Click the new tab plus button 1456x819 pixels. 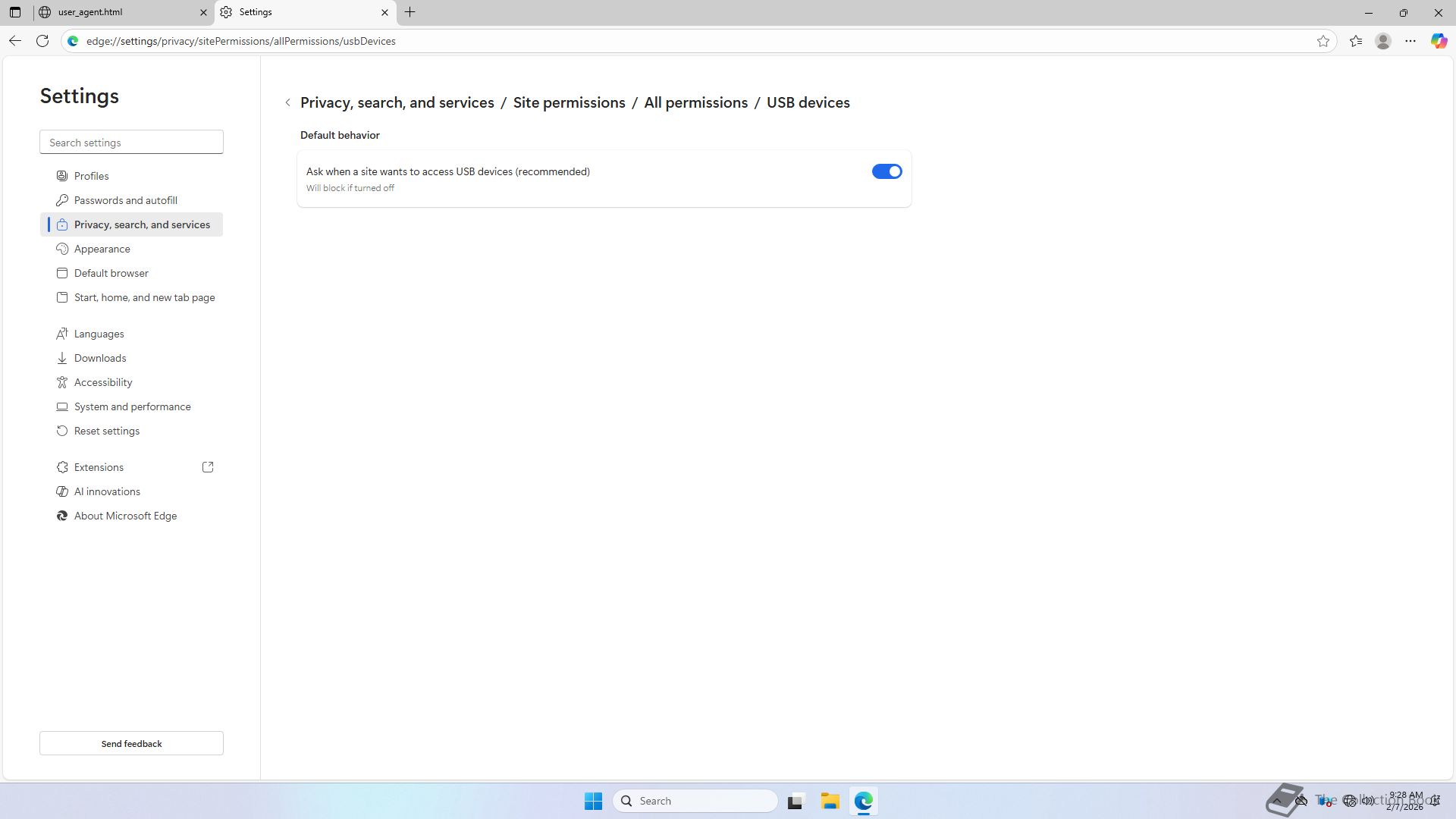[410, 12]
